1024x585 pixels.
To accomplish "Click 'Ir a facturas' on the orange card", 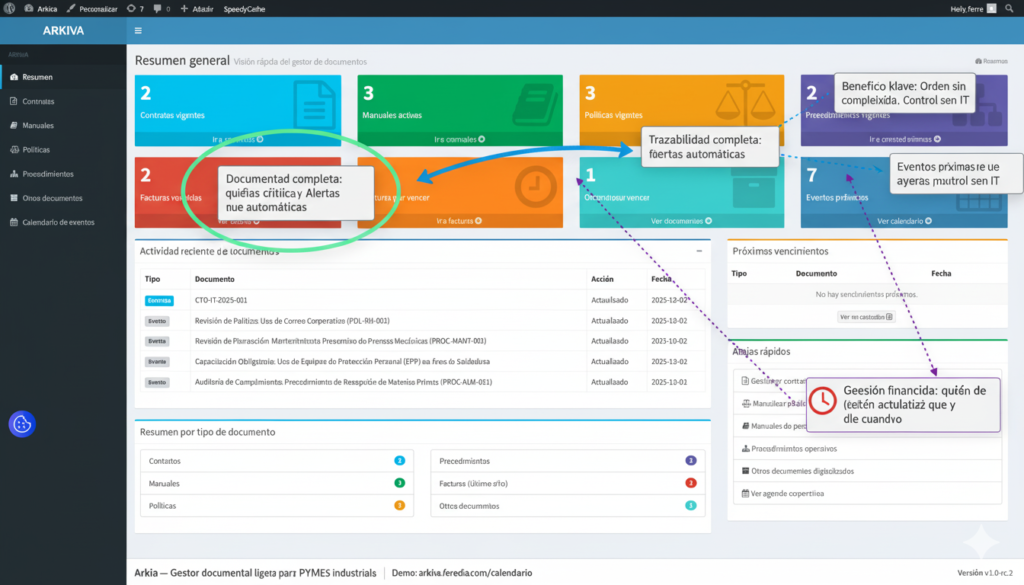I will (x=460, y=221).
